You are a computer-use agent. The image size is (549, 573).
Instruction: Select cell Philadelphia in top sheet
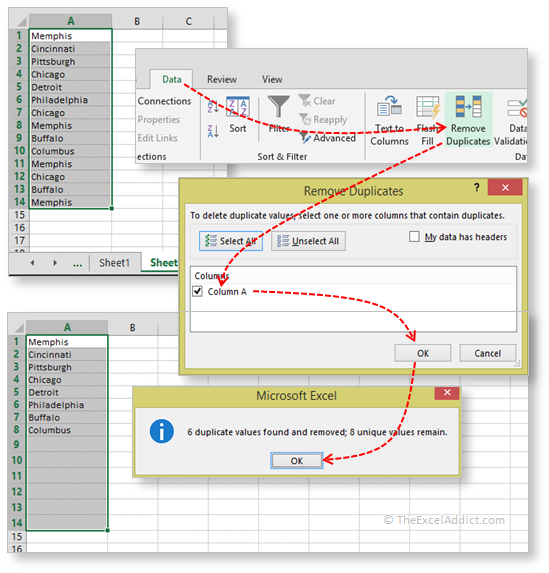coord(70,100)
